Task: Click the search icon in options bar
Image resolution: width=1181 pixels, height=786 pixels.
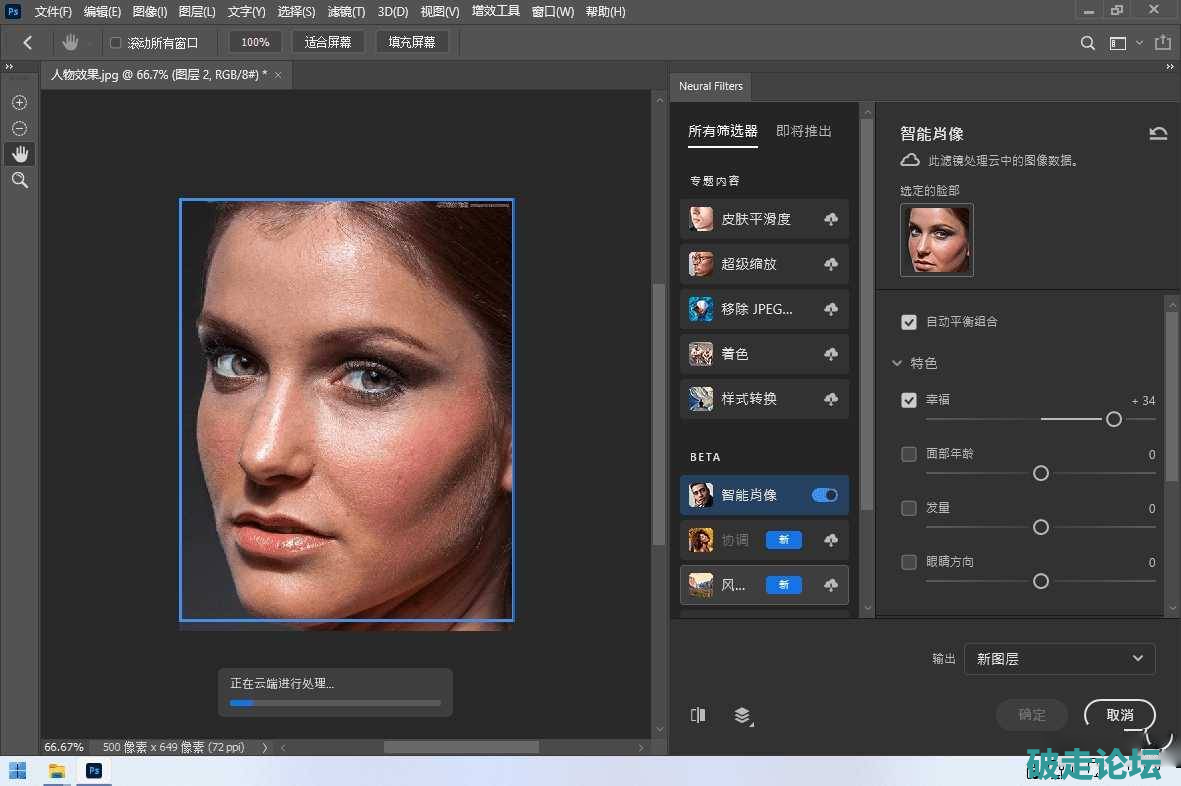Action: coord(1088,43)
